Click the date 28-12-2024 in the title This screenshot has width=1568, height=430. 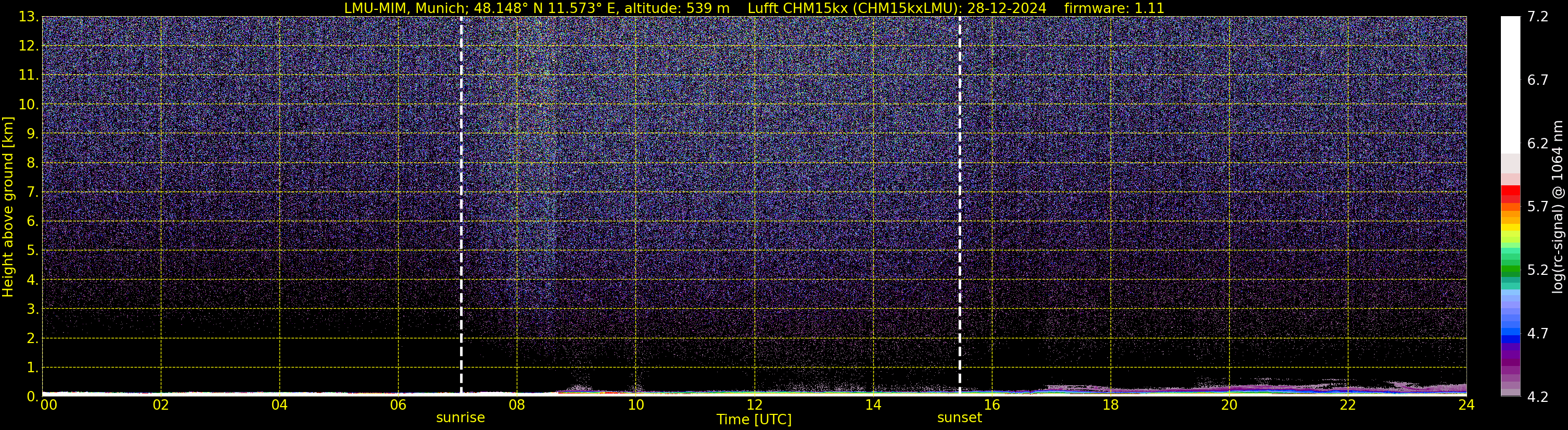click(x=1007, y=8)
